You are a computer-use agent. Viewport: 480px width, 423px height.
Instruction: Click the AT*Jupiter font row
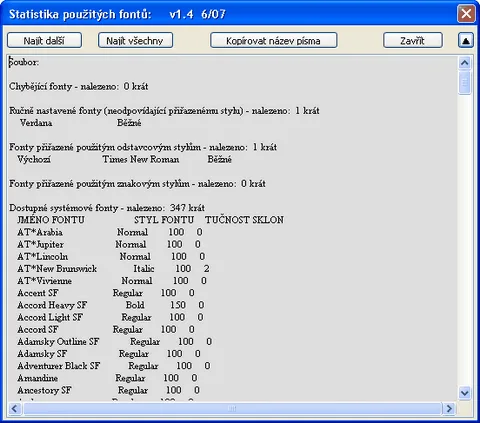click(109, 244)
